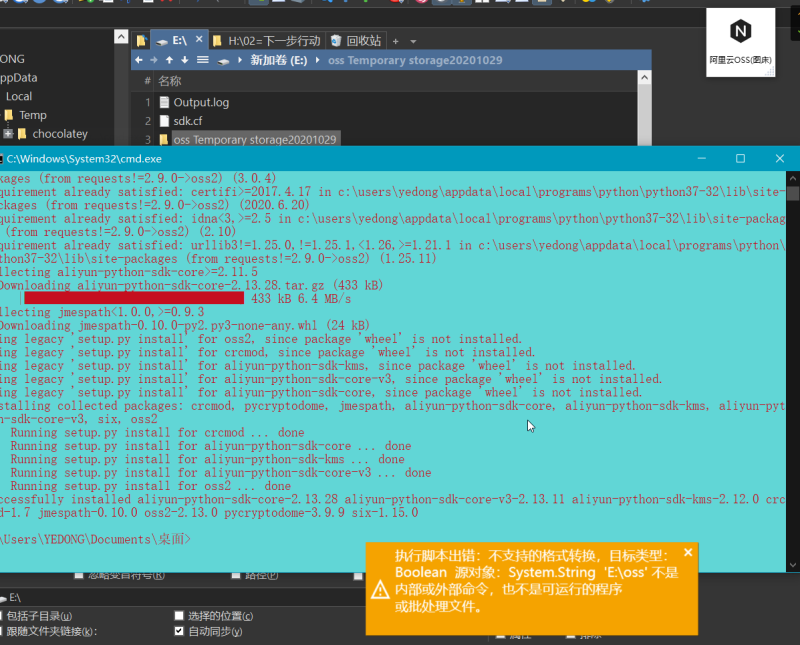Select Local in the folder tree
This screenshot has height=645, width=800.
pyautogui.click(x=19, y=96)
